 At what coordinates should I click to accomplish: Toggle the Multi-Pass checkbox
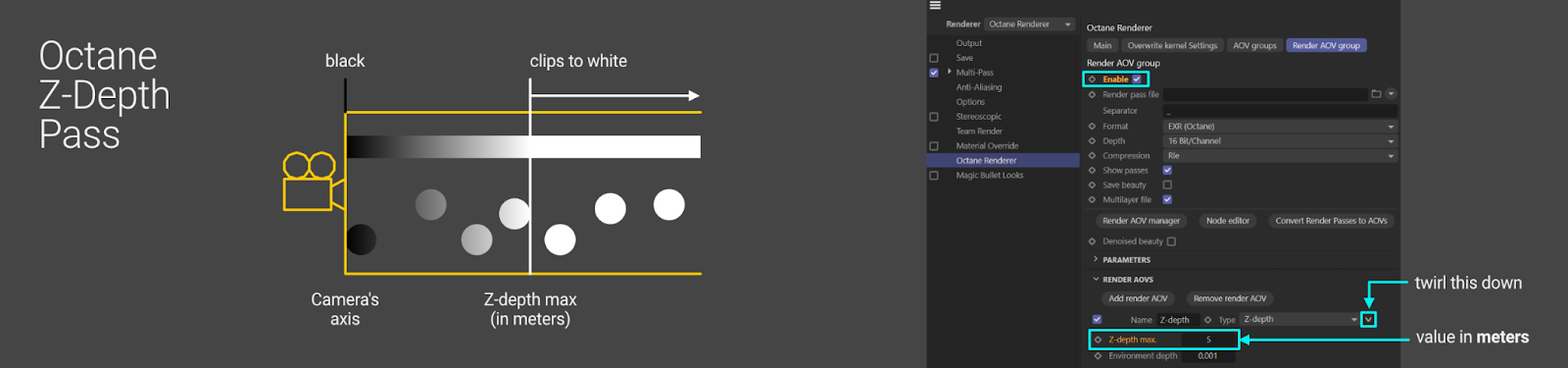(x=934, y=73)
